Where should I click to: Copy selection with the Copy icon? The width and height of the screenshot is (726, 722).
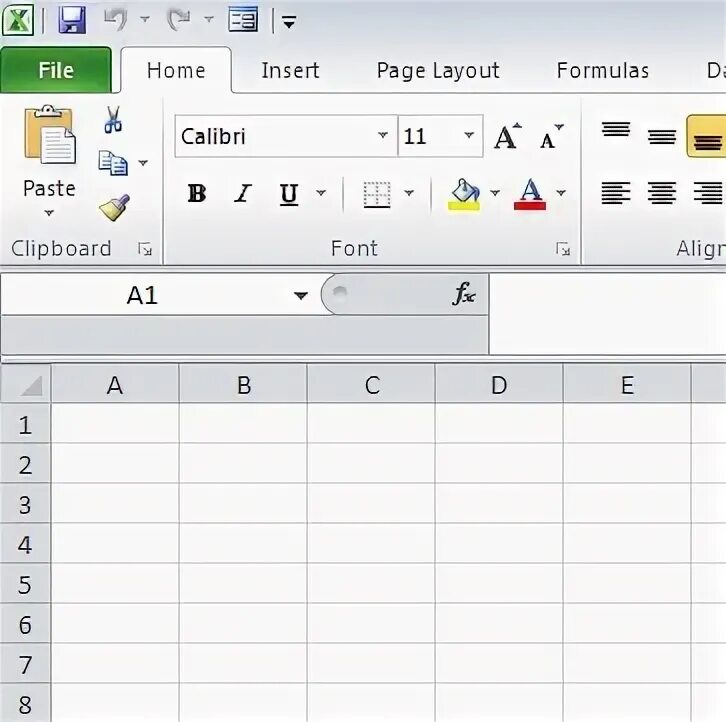[x=113, y=163]
